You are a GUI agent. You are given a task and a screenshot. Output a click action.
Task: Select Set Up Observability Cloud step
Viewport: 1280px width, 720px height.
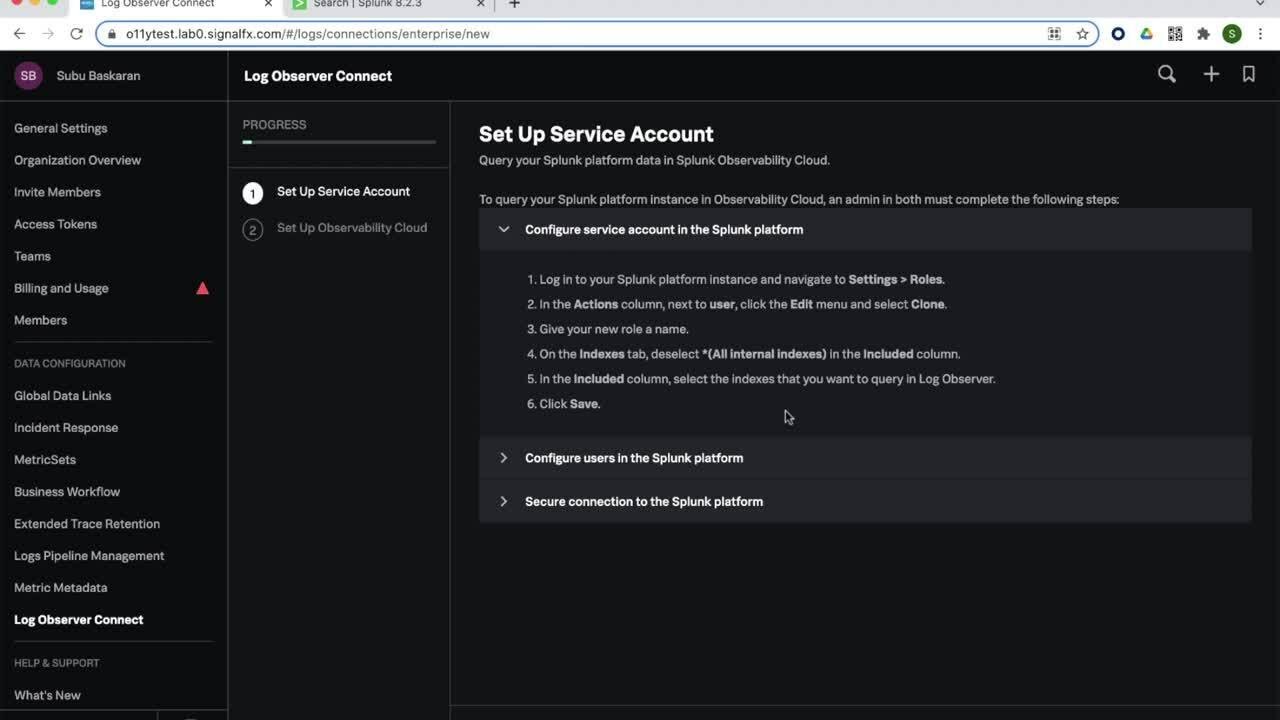click(x=352, y=227)
